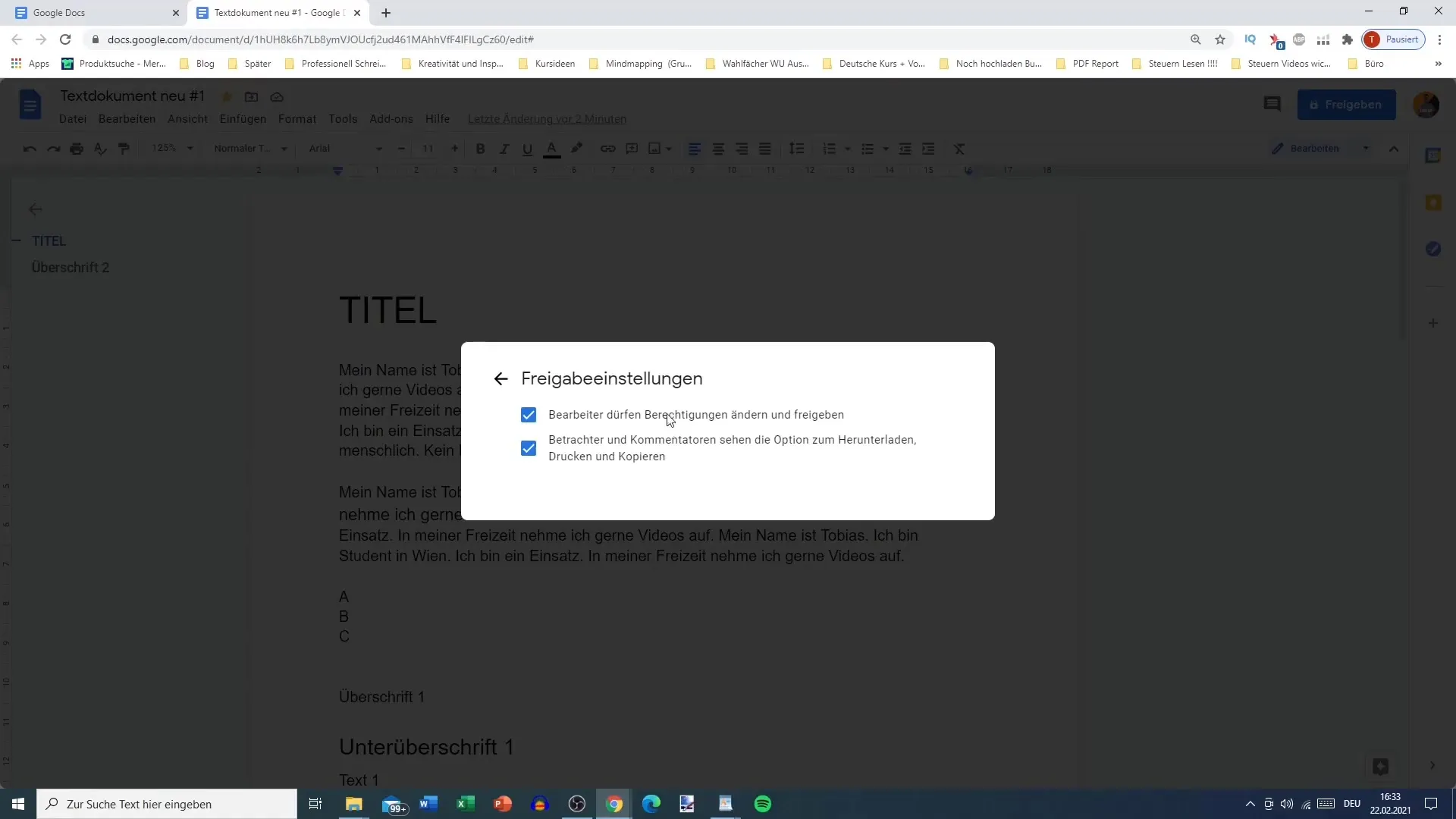
Task: Click the text highlight color icon
Action: [x=577, y=148]
